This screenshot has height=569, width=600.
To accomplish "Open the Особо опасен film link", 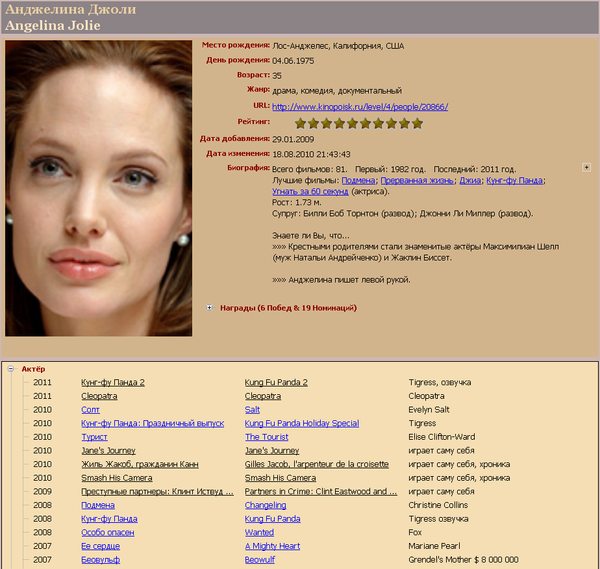I will click(108, 533).
